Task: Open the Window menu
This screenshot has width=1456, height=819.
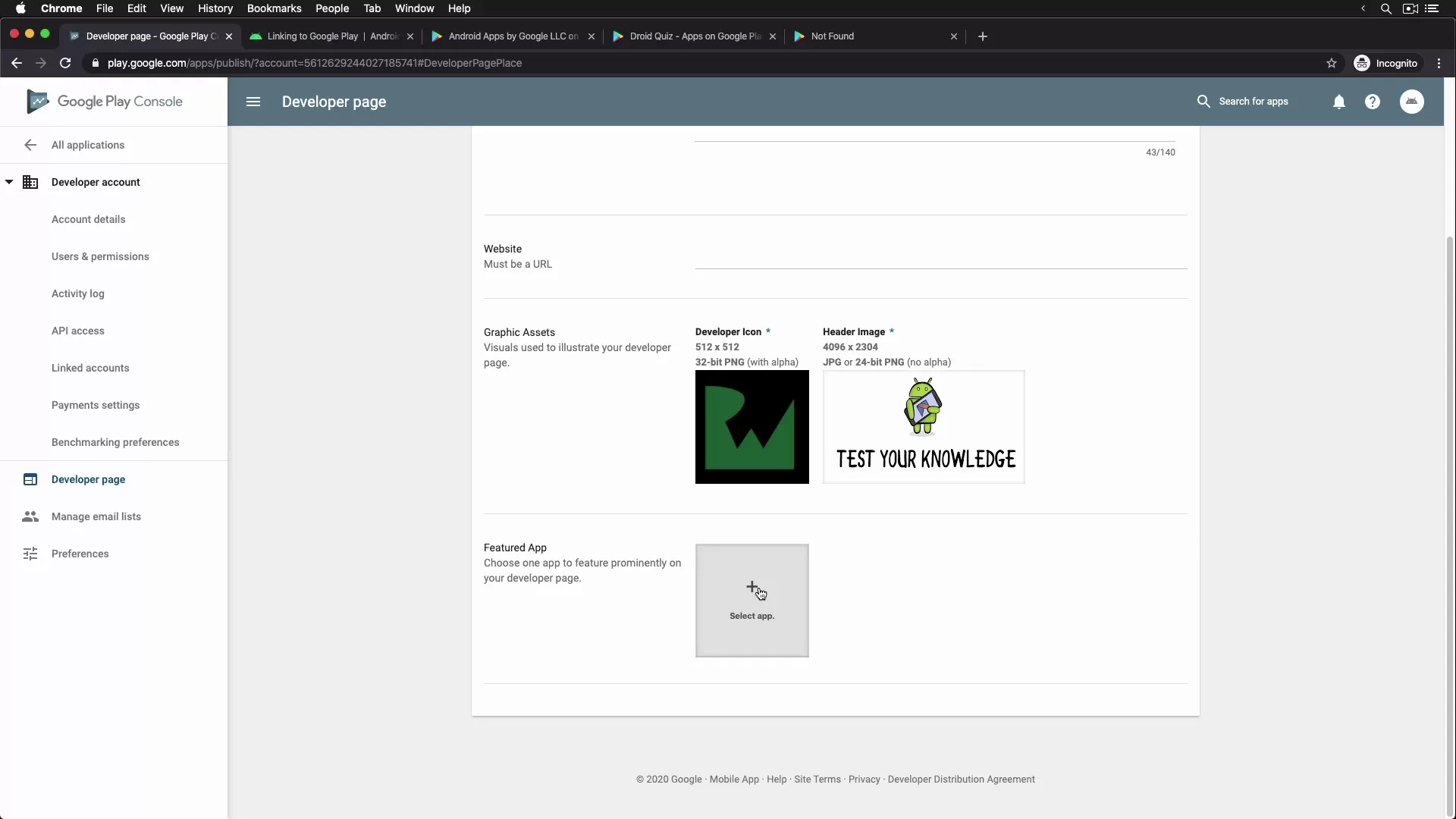Action: [x=415, y=8]
